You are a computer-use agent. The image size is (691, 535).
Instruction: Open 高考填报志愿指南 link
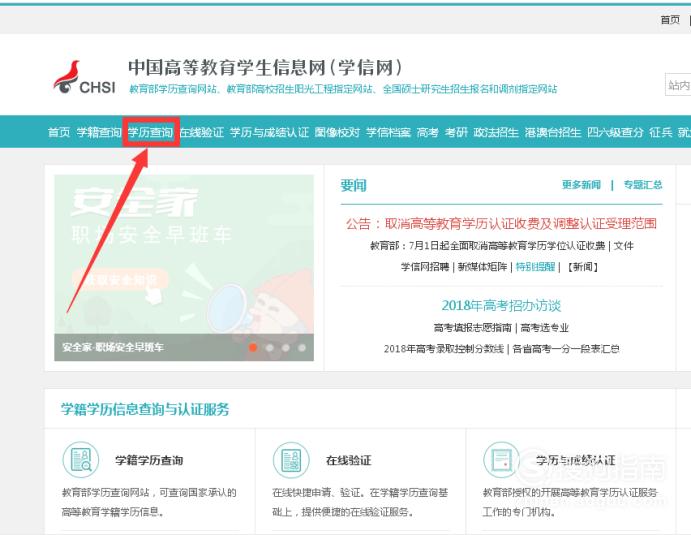[472, 327]
